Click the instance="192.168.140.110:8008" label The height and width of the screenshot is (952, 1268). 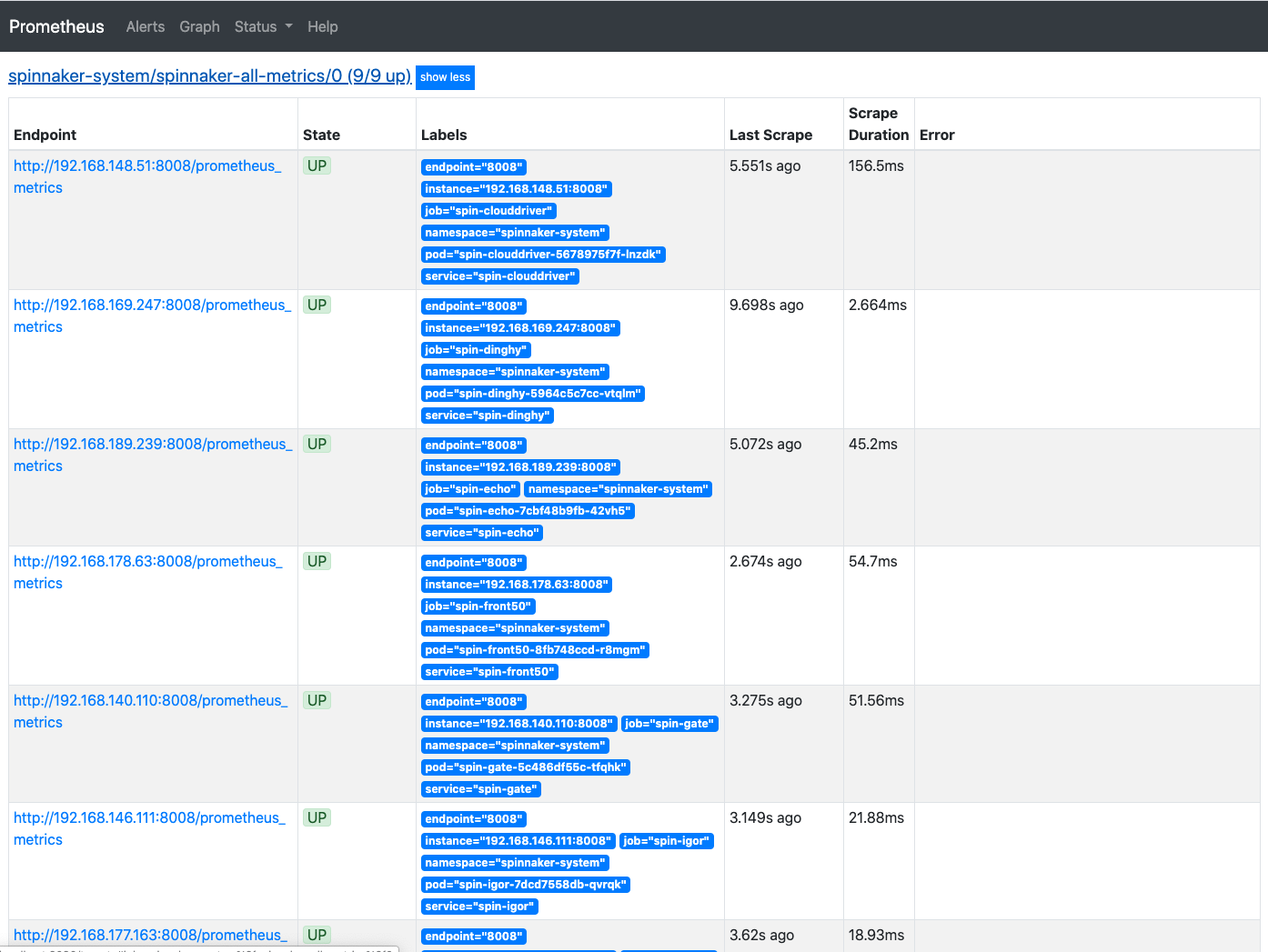(x=519, y=724)
